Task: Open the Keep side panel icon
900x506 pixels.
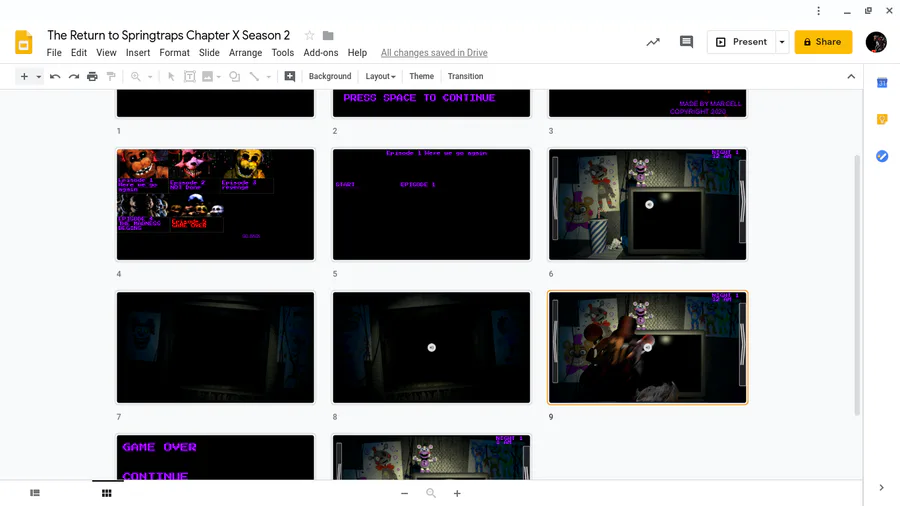Action: [x=882, y=119]
